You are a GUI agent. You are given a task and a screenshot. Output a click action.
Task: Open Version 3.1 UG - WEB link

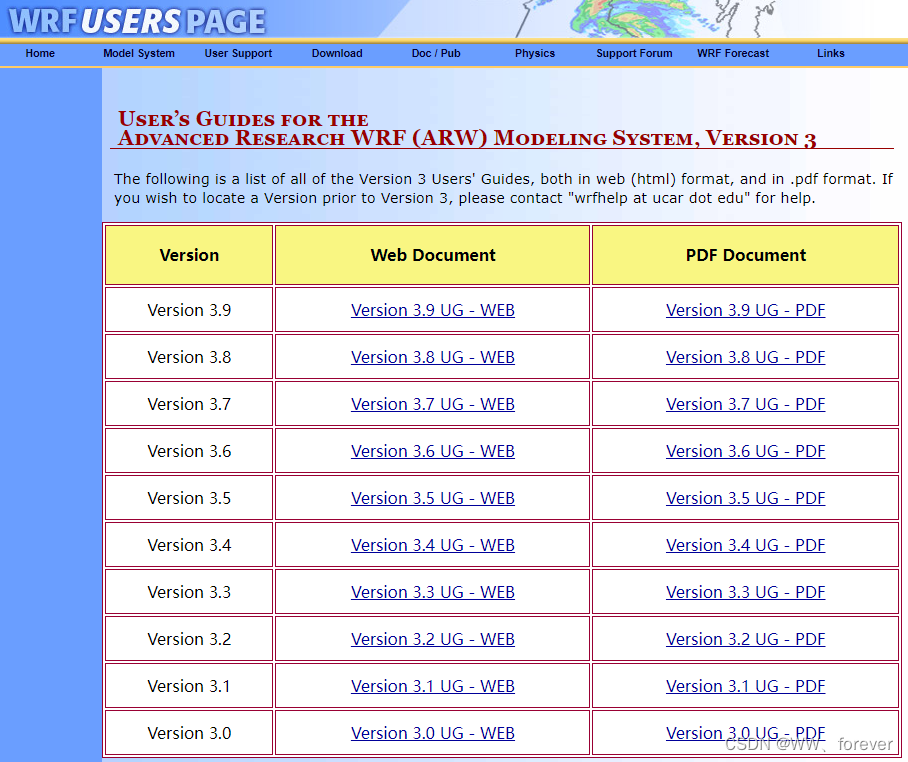click(x=433, y=686)
